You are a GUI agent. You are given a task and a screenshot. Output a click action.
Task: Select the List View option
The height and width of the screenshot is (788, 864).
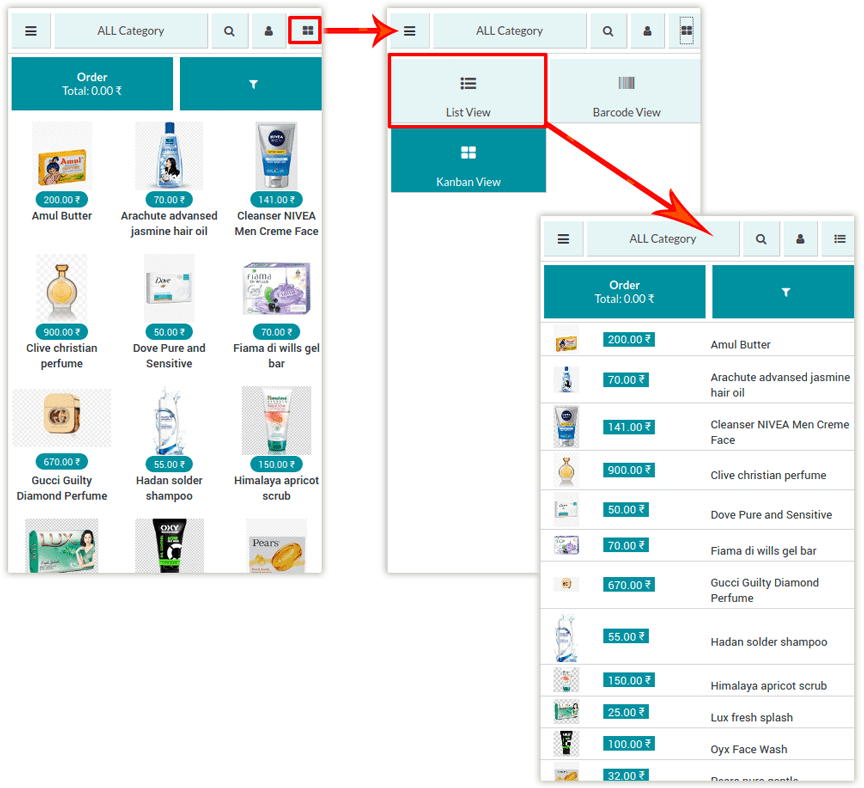468,92
